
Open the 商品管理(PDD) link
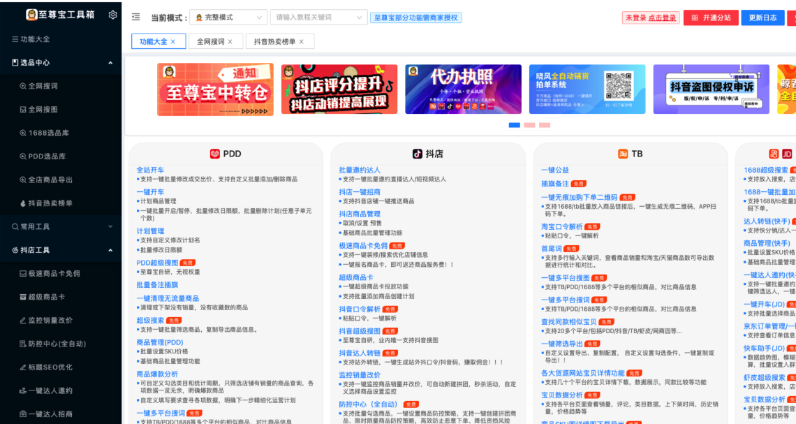tap(160, 342)
